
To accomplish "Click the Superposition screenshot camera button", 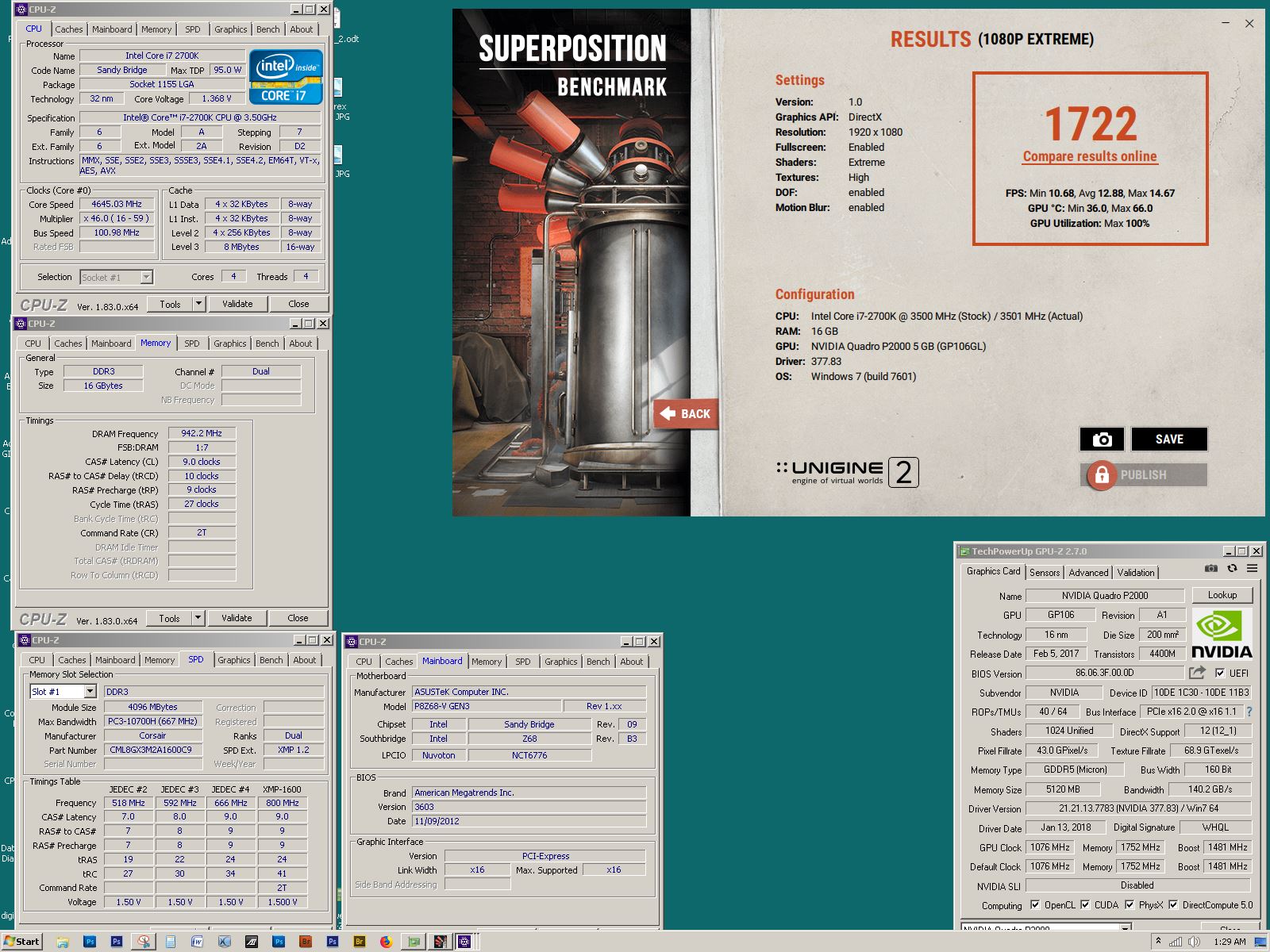I will click(1102, 439).
